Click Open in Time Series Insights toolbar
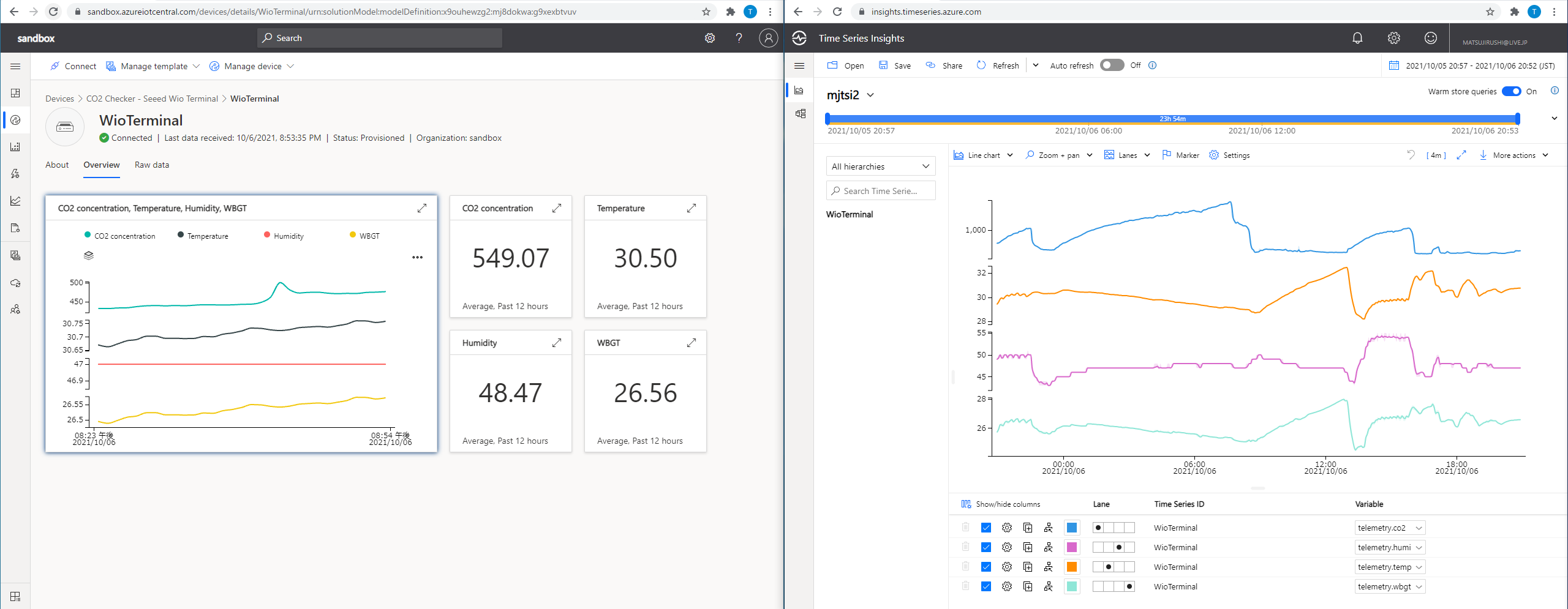The width and height of the screenshot is (1568, 609). click(845, 65)
